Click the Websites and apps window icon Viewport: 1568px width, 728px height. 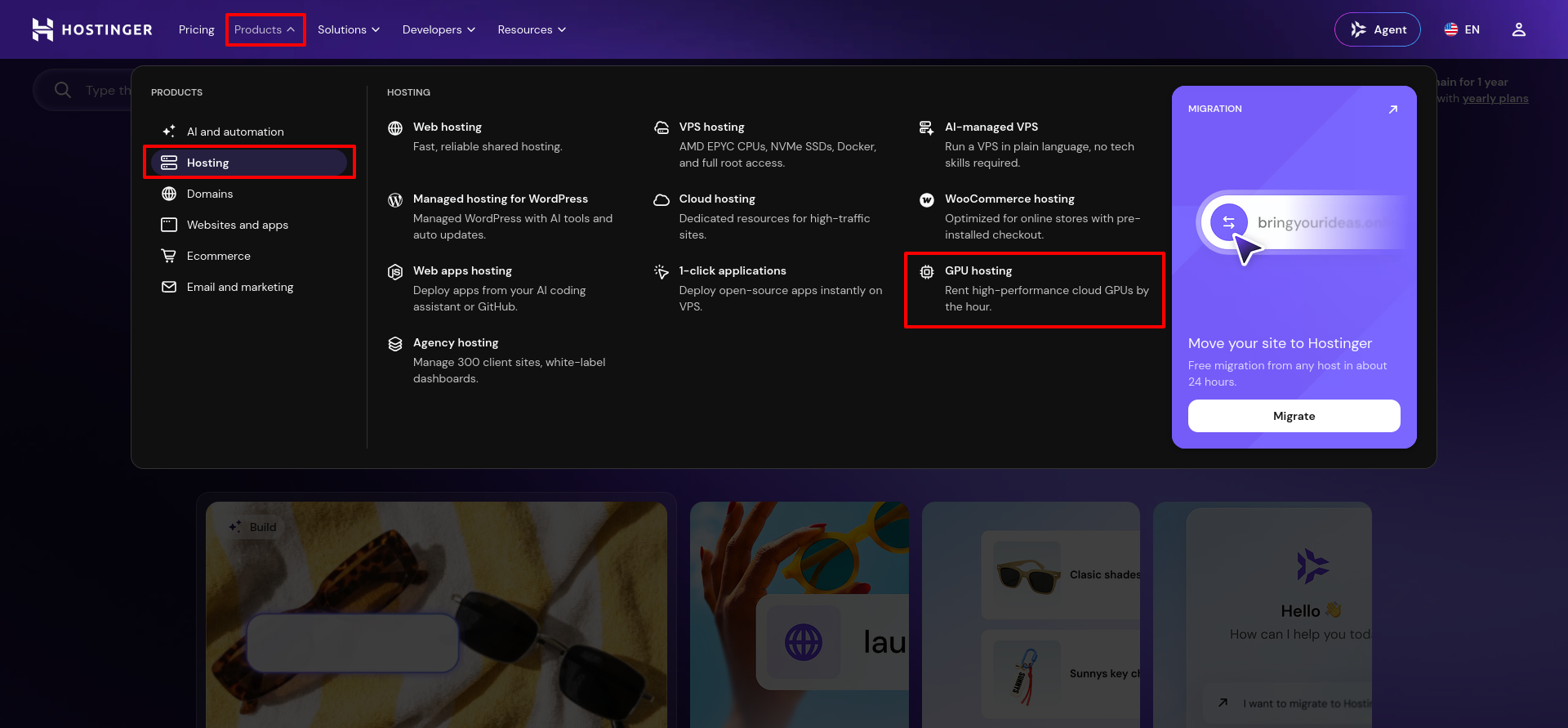tap(169, 225)
